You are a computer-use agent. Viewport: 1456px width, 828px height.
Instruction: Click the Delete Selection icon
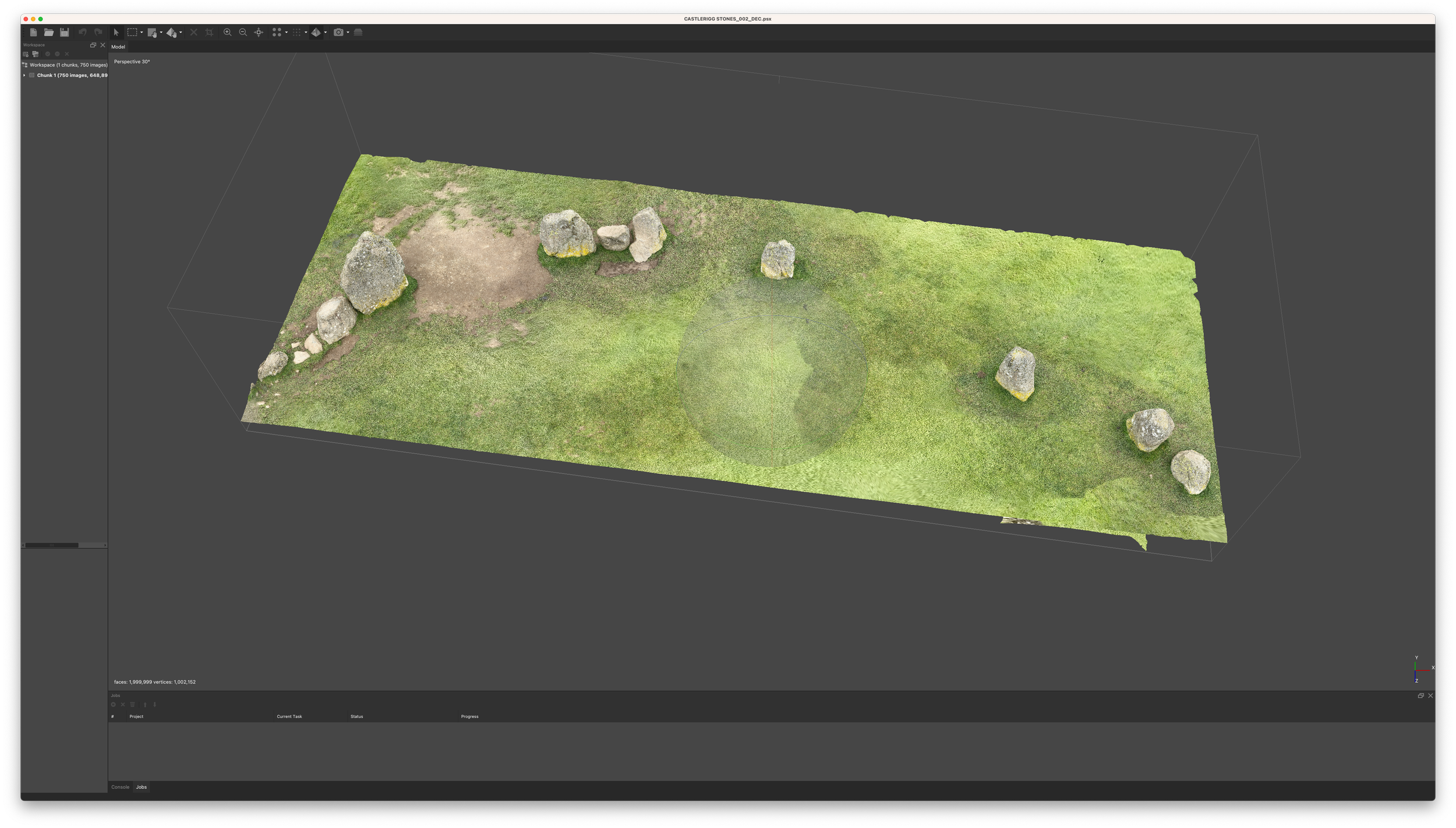pos(193,33)
